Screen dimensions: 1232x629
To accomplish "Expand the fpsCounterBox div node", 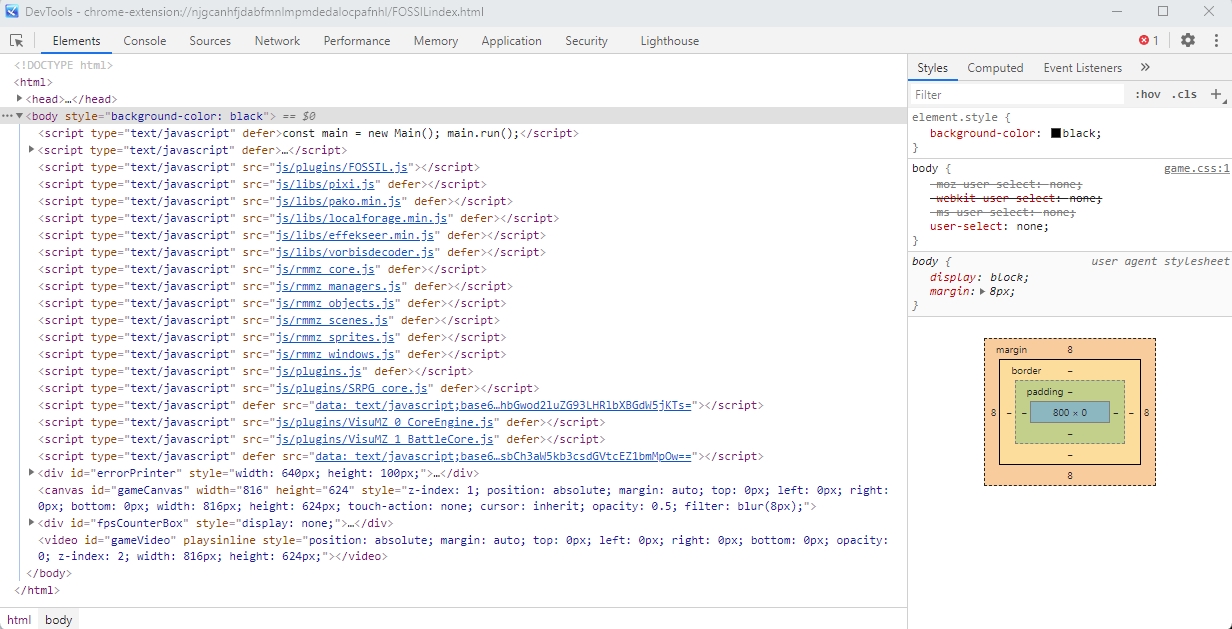I will 32,522.
